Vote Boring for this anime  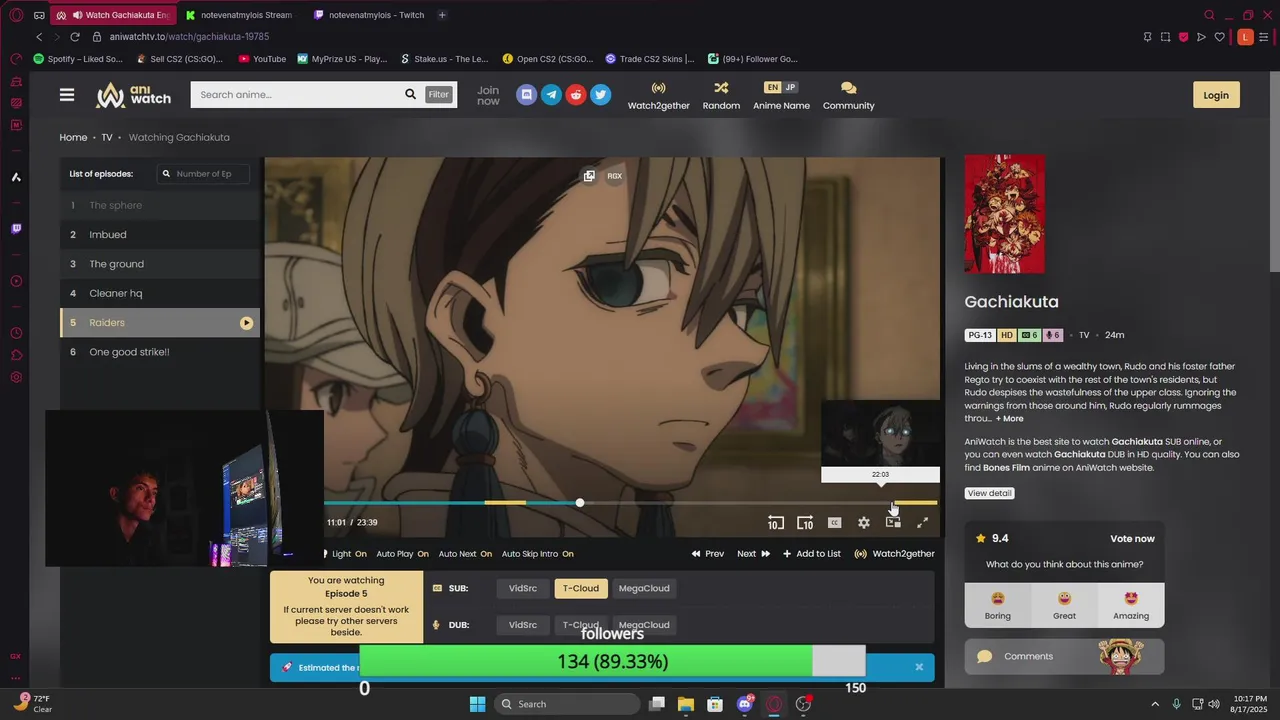[x=997, y=605]
